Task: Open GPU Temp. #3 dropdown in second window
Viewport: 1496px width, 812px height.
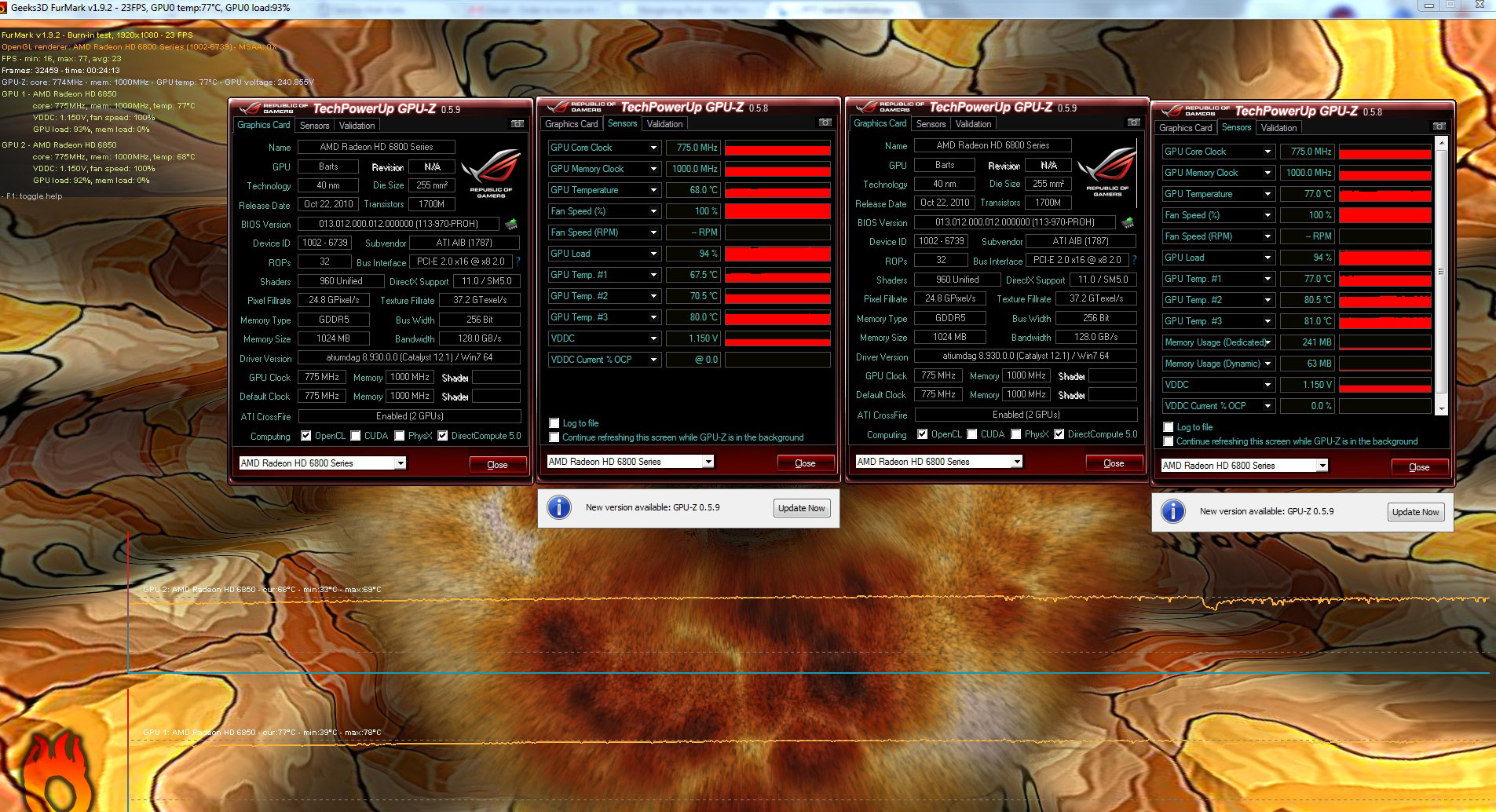Action: (653, 317)
